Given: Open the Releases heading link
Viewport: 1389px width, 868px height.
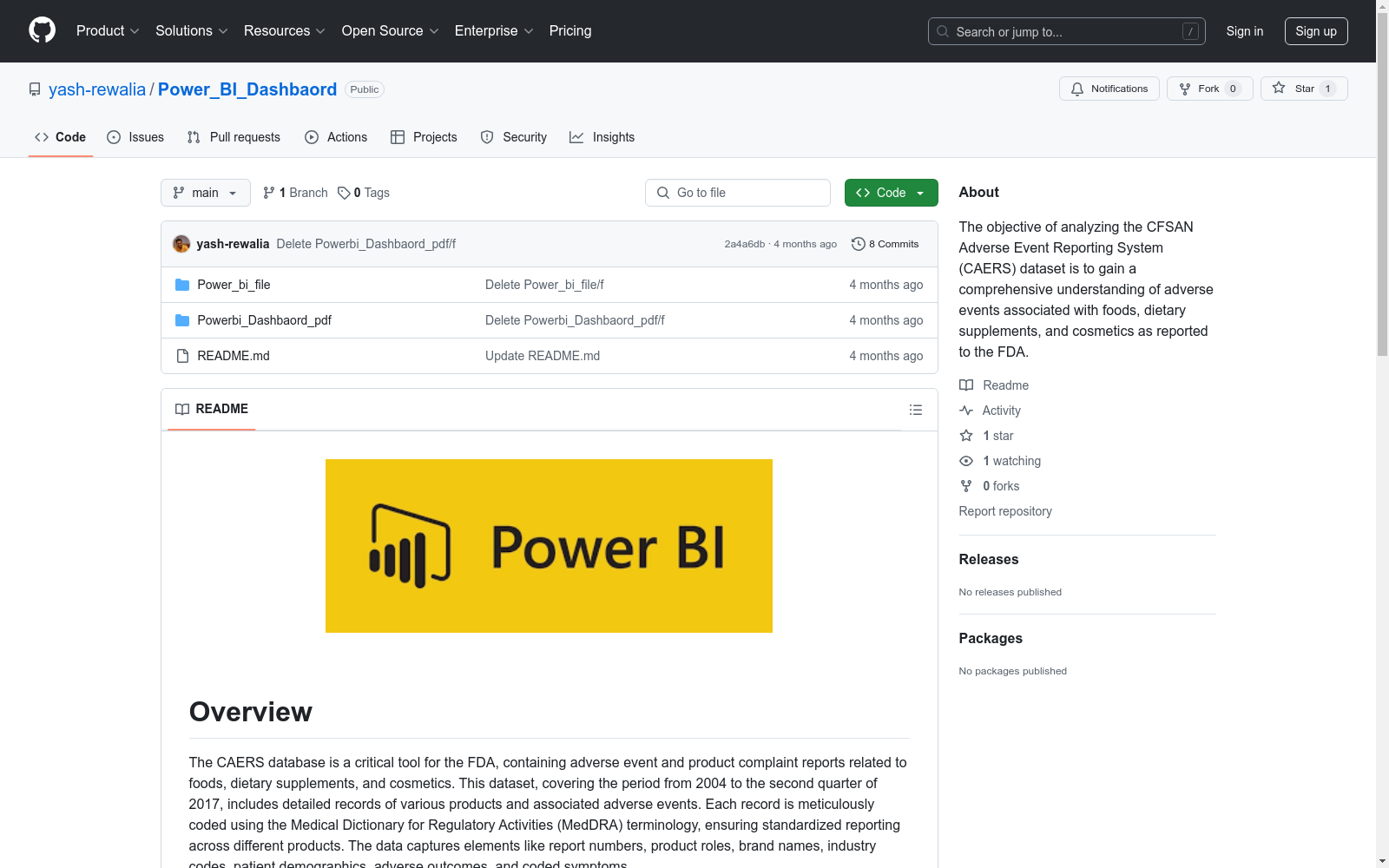Looking at the screenshot, I should tap(989, 560).
